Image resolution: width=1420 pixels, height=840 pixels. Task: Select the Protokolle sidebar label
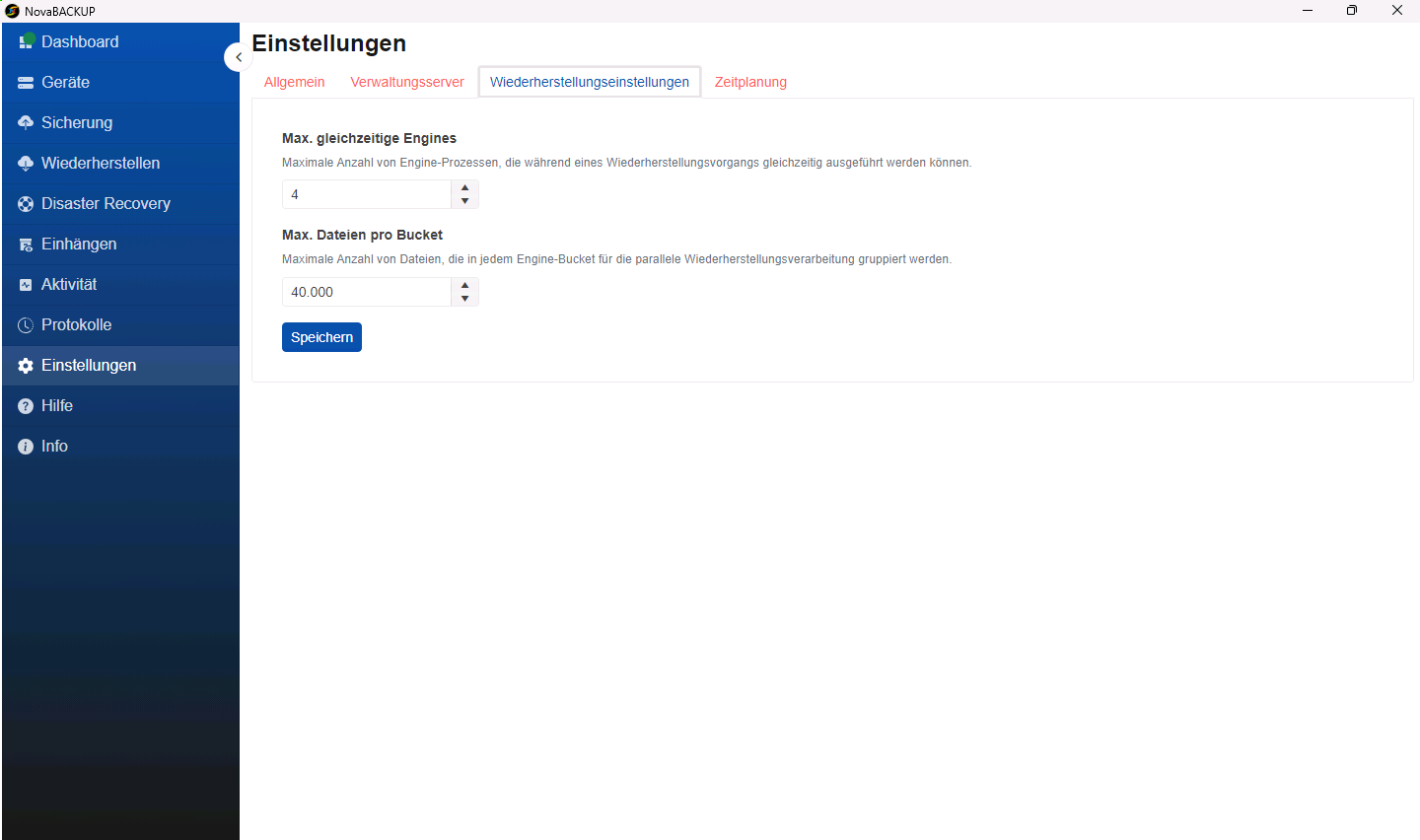tap(76, 325)
